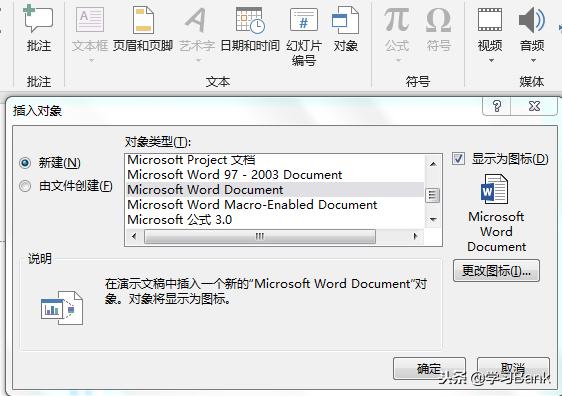Uncheck the 显示为图标(D) checkbox
Image resolution: width=562 pixels, height=396 pixels.
458,159
